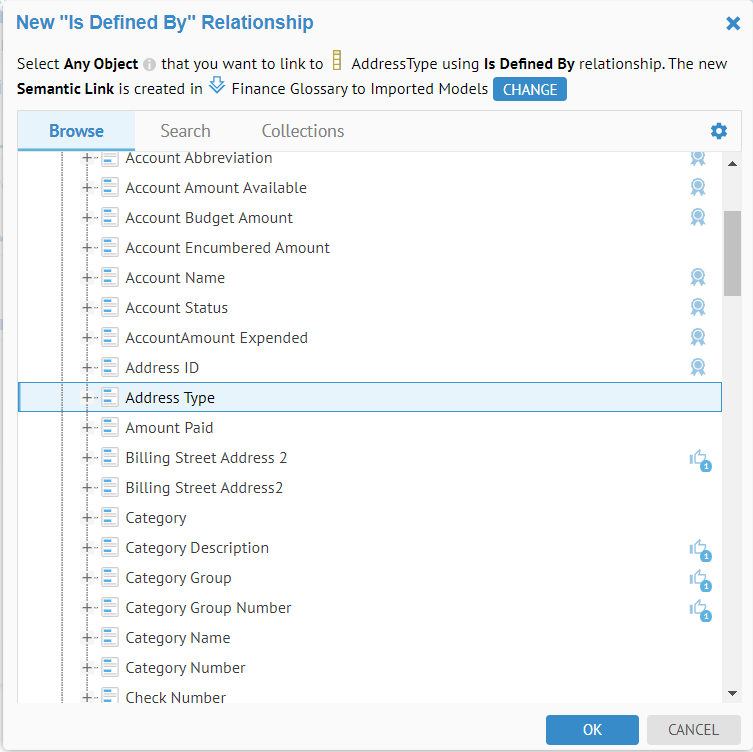
Task: Expand the Check Number node
Action: (x=88, y=698)
